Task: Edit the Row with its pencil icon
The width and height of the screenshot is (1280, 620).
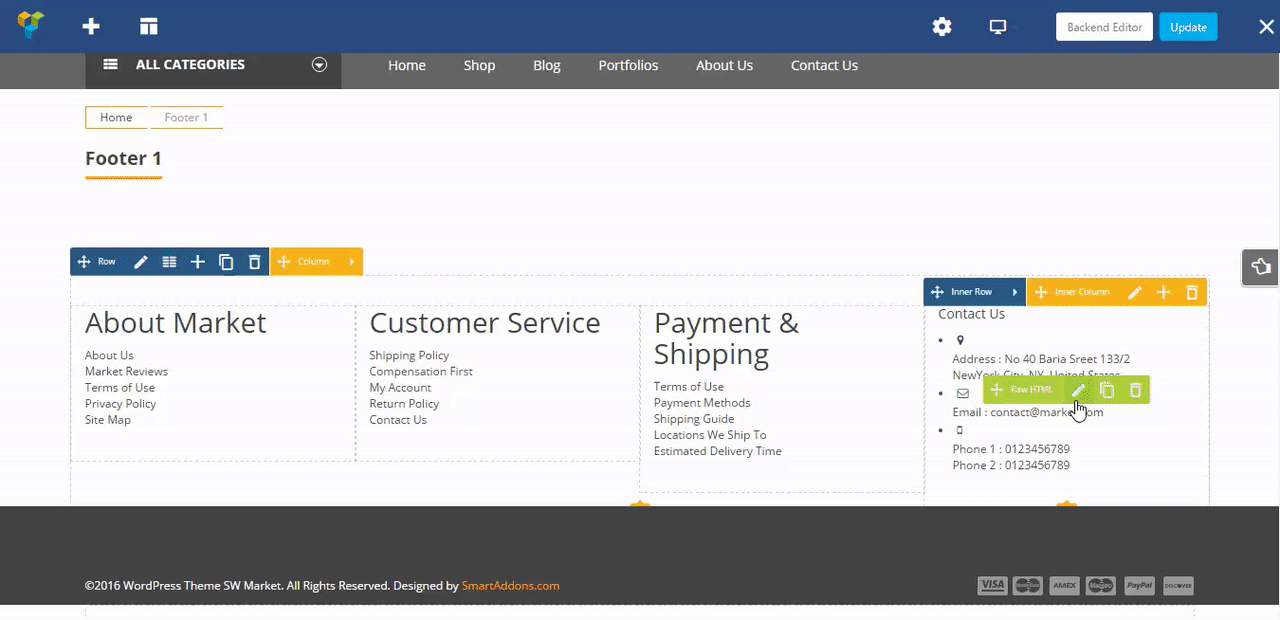Action: (141, 262)
